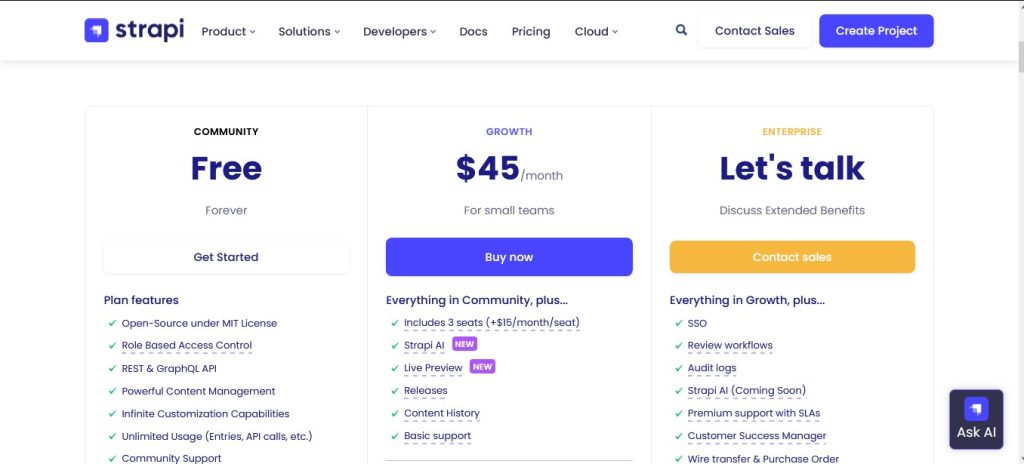
Task: Click the Let's talk heading
Action: pos(792,169)
